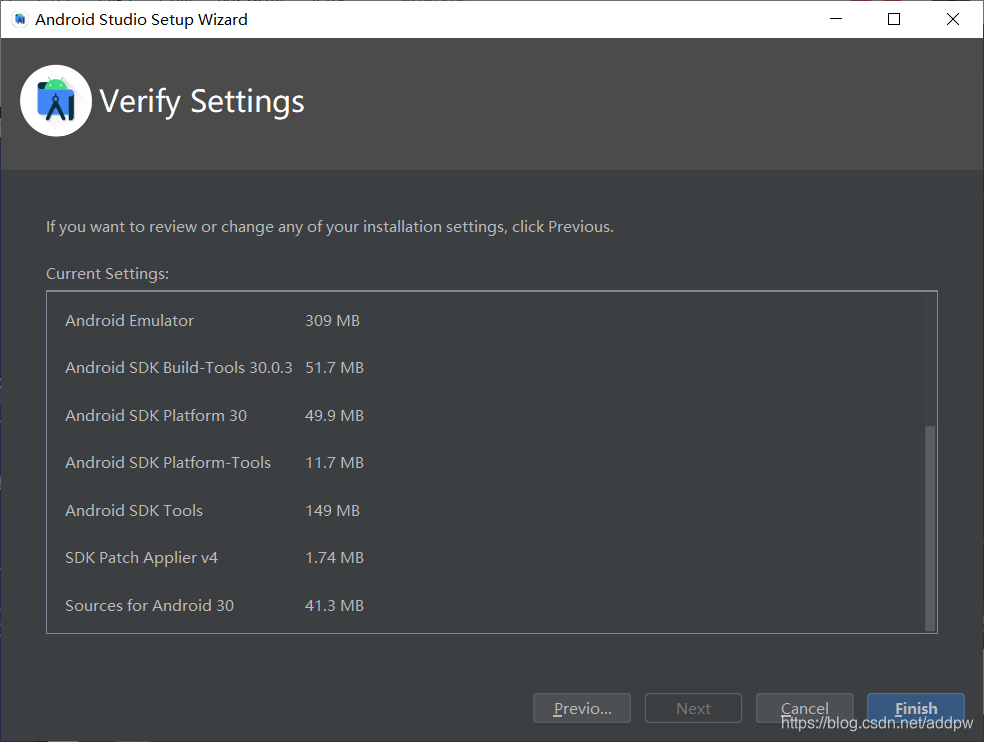984x742 pixels.
Task: Click the Current Settings label
Action: [107, 274]
